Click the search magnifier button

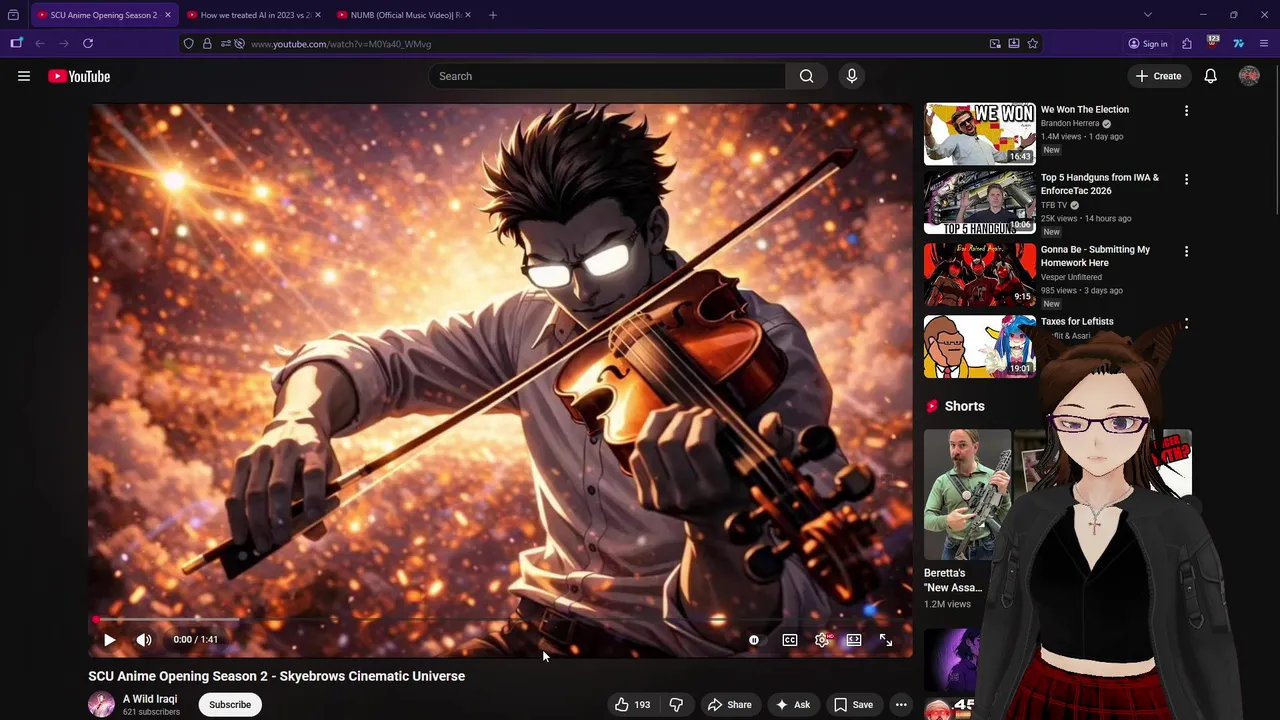(x=806, y=76)
